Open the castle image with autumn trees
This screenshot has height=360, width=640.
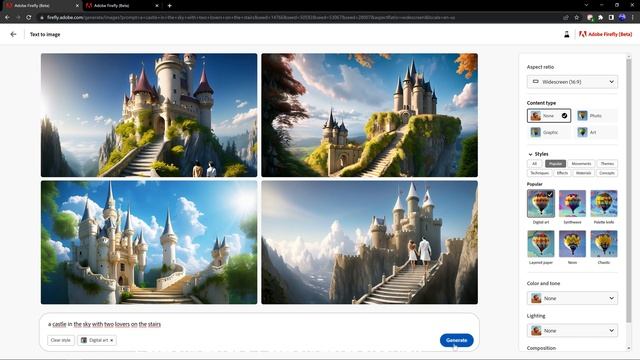click(x=369, y=115)
